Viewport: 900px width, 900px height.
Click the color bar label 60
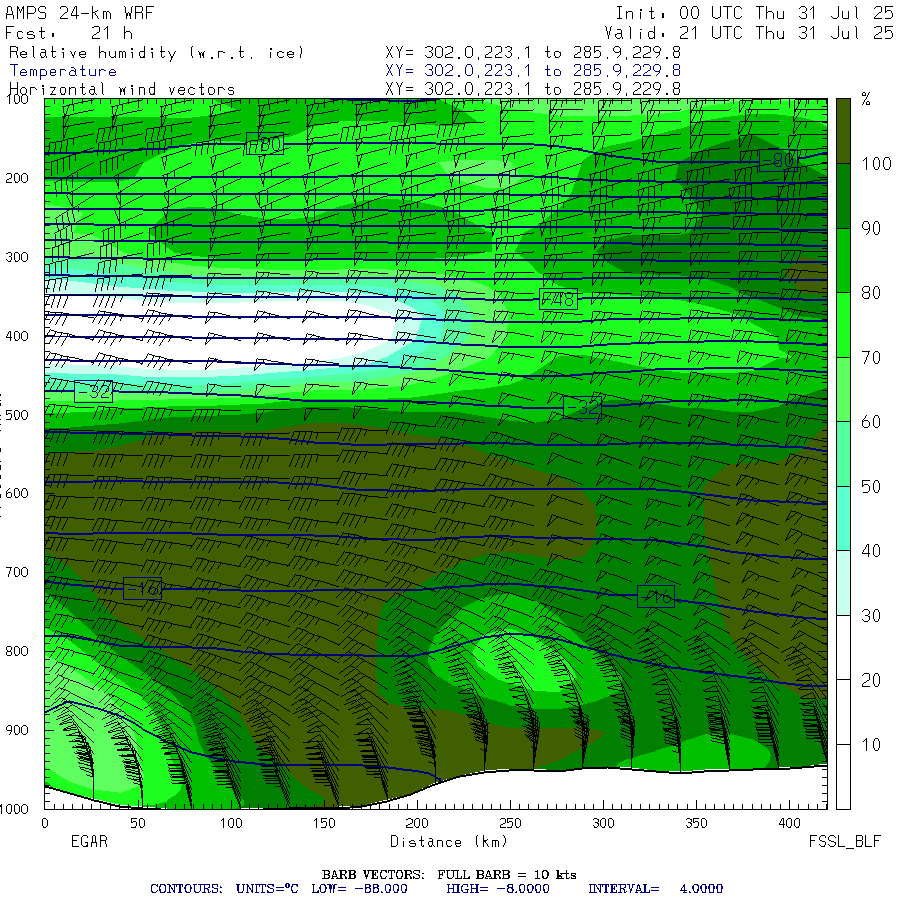pyautogui.click(x=871, y=422)
